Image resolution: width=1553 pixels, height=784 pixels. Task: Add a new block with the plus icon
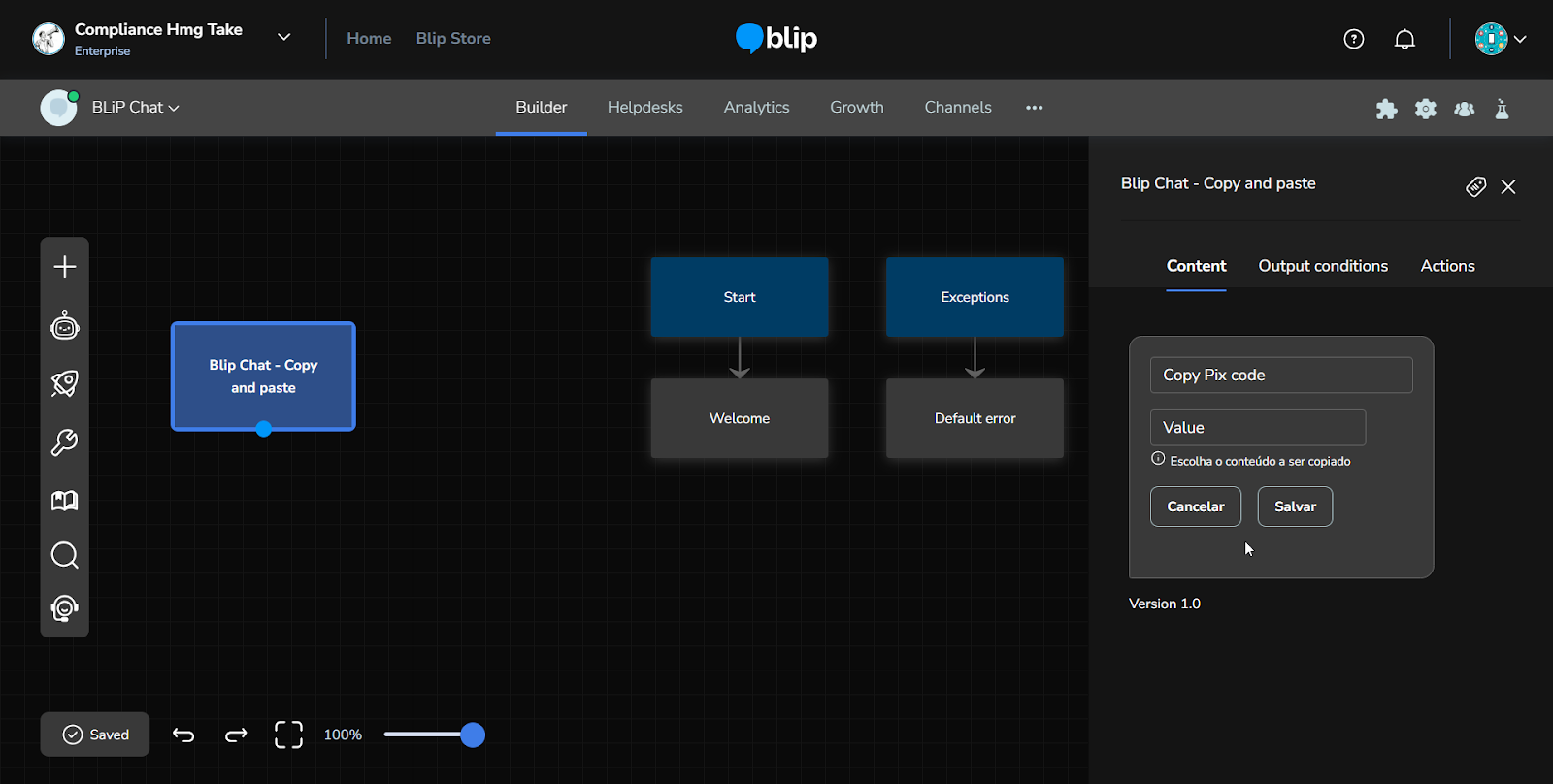tap(65, 267)
